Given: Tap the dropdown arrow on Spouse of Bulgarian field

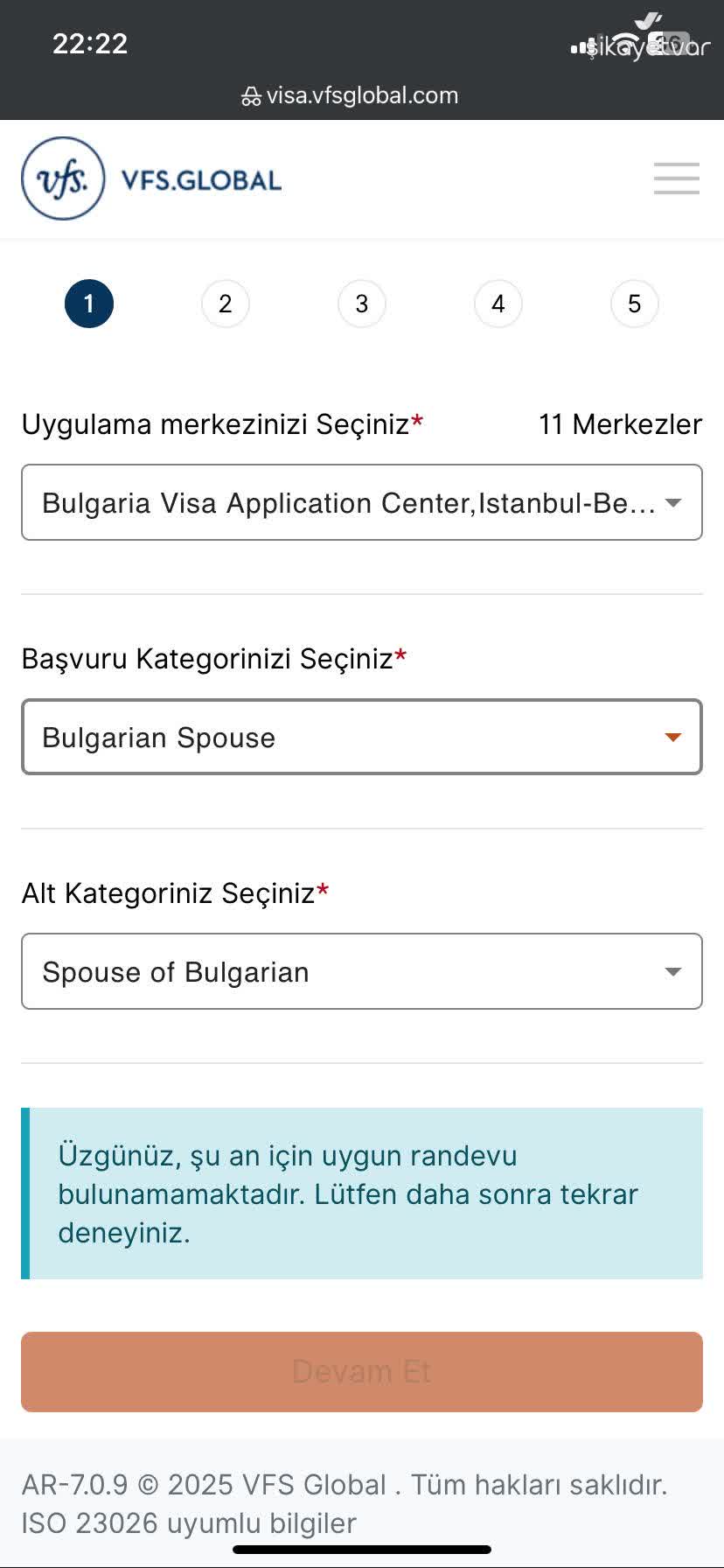Looking at the screenshot, I should pyautogui.click(x=672, y=971).
